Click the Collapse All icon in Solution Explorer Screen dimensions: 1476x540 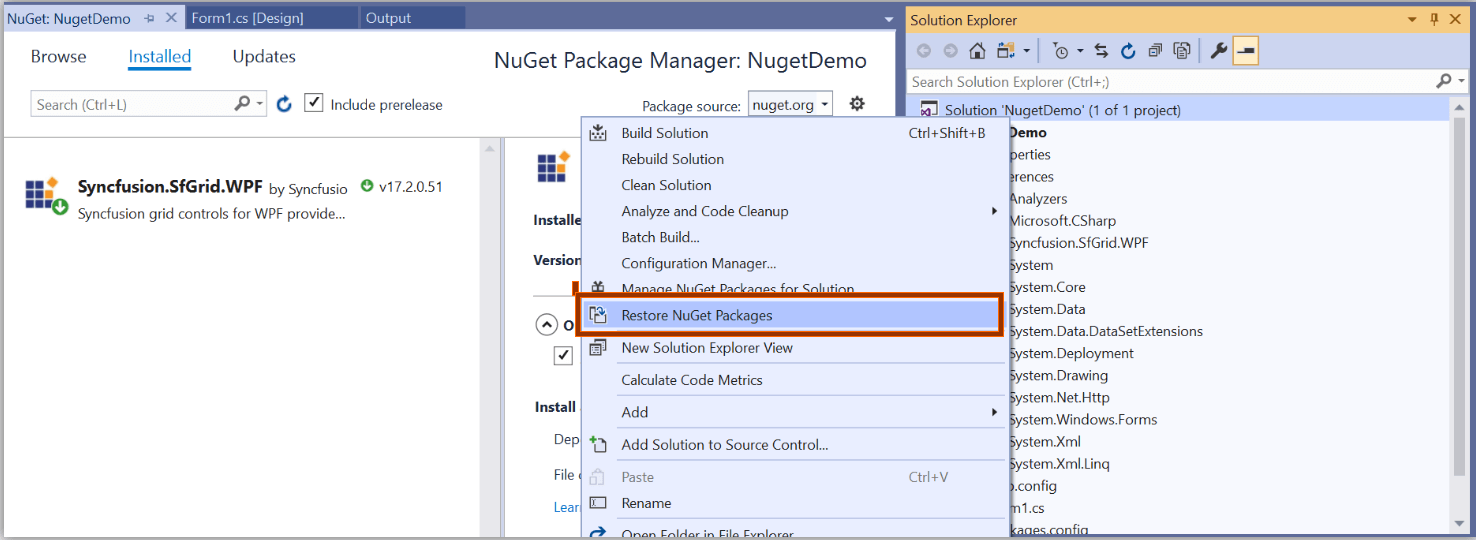1155,51
